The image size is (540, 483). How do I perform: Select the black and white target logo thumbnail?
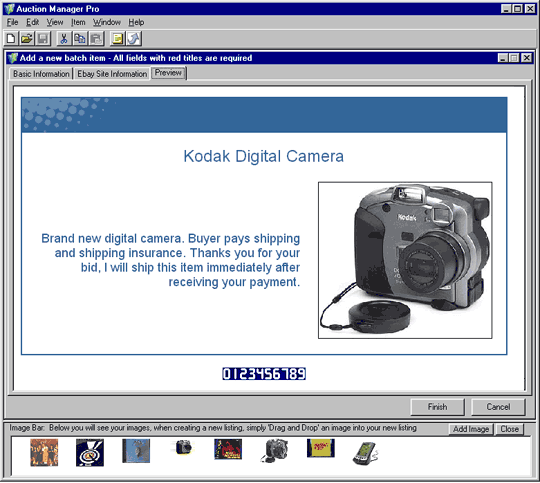(90, 452)
